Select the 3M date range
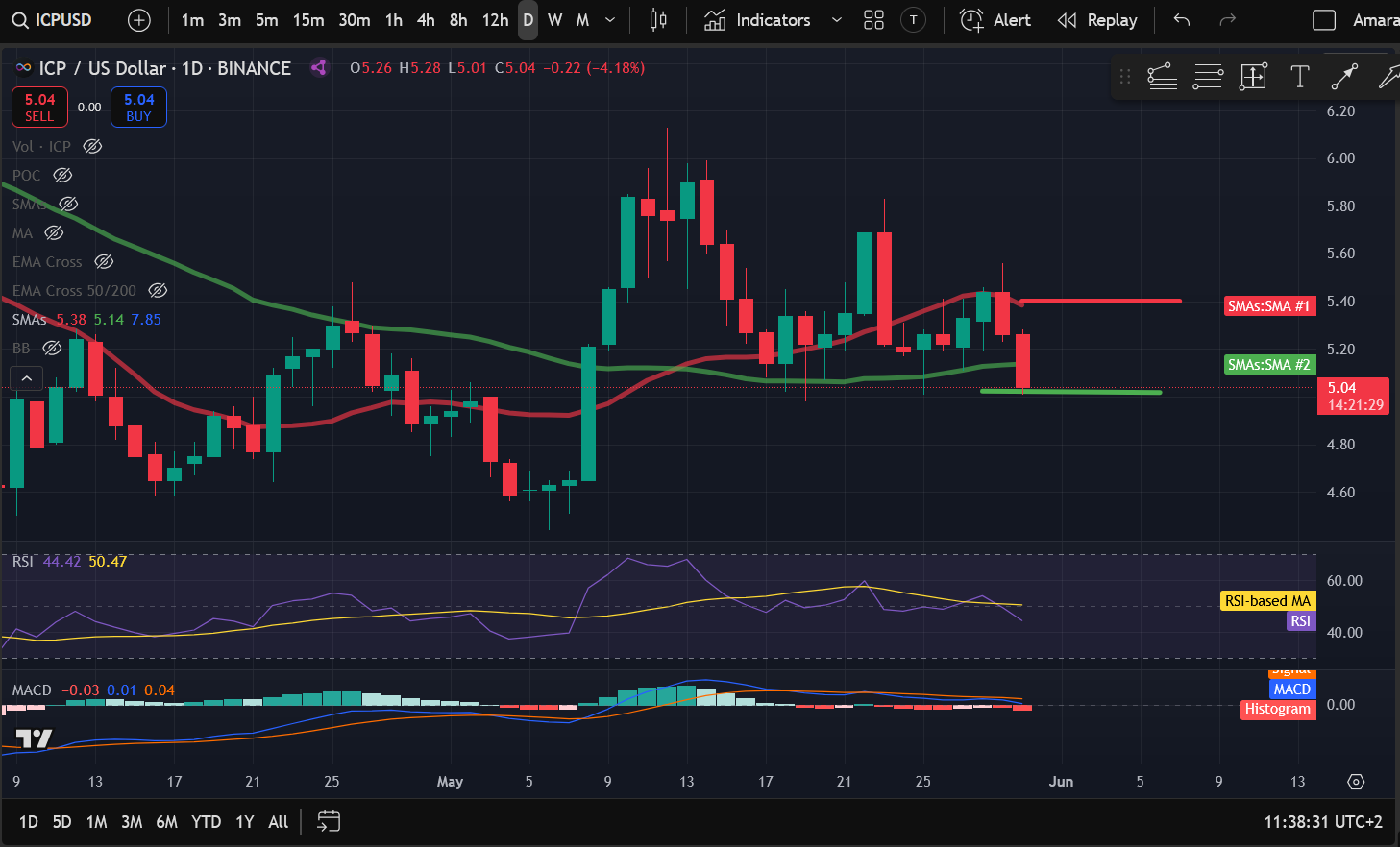Viewport: 1400px width, 847px height. [132, 822]
